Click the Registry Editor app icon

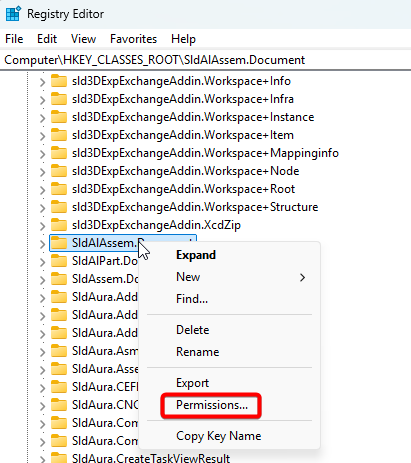13,14
